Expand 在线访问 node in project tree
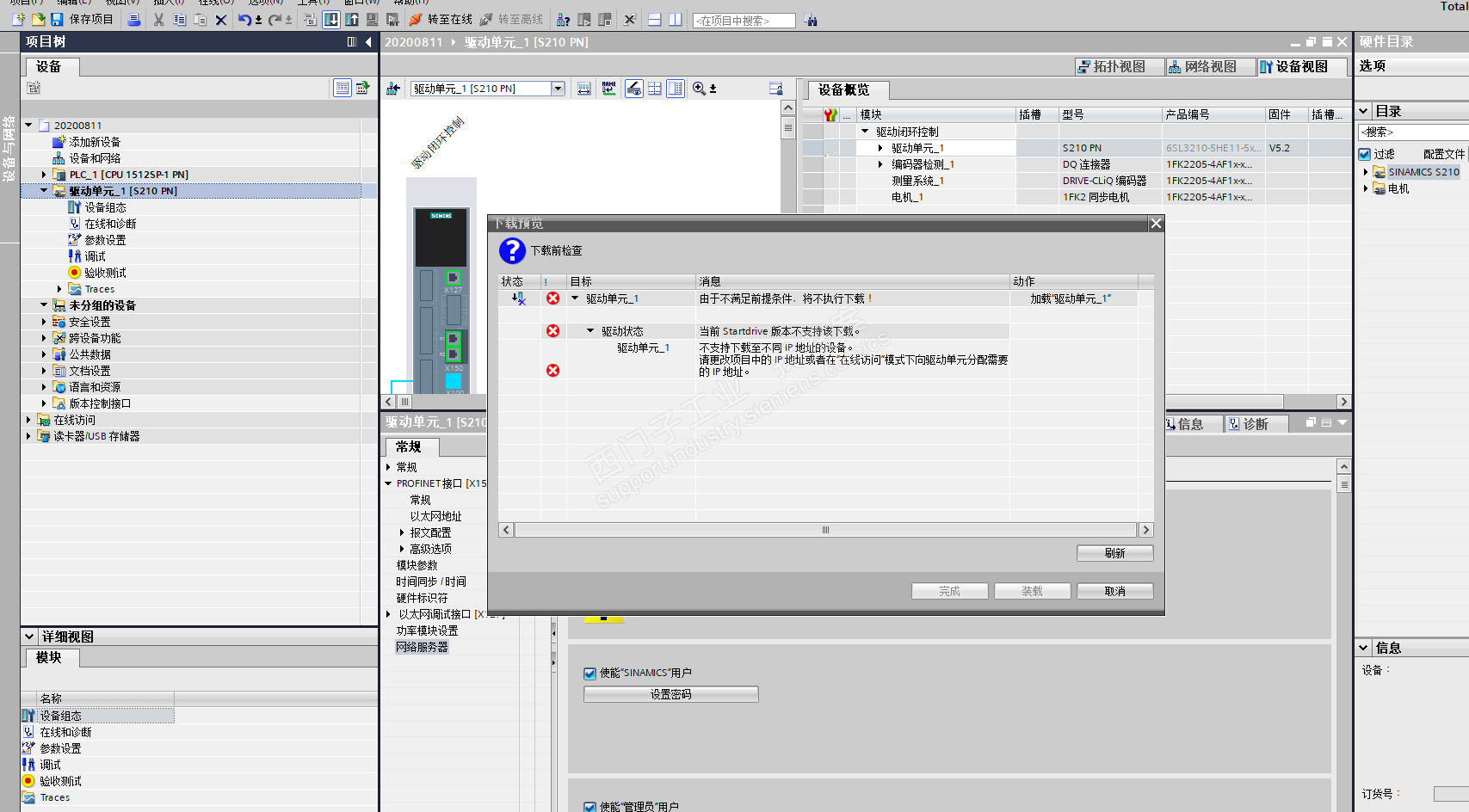The image size is (1469, 812). (28, 420)
